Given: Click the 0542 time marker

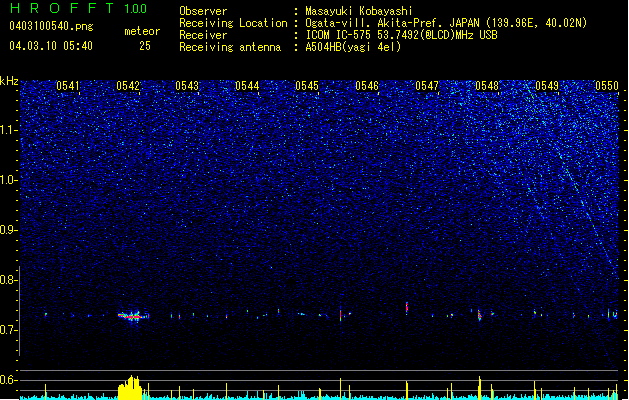Looking at the screenshot, I should pos(128,86).
